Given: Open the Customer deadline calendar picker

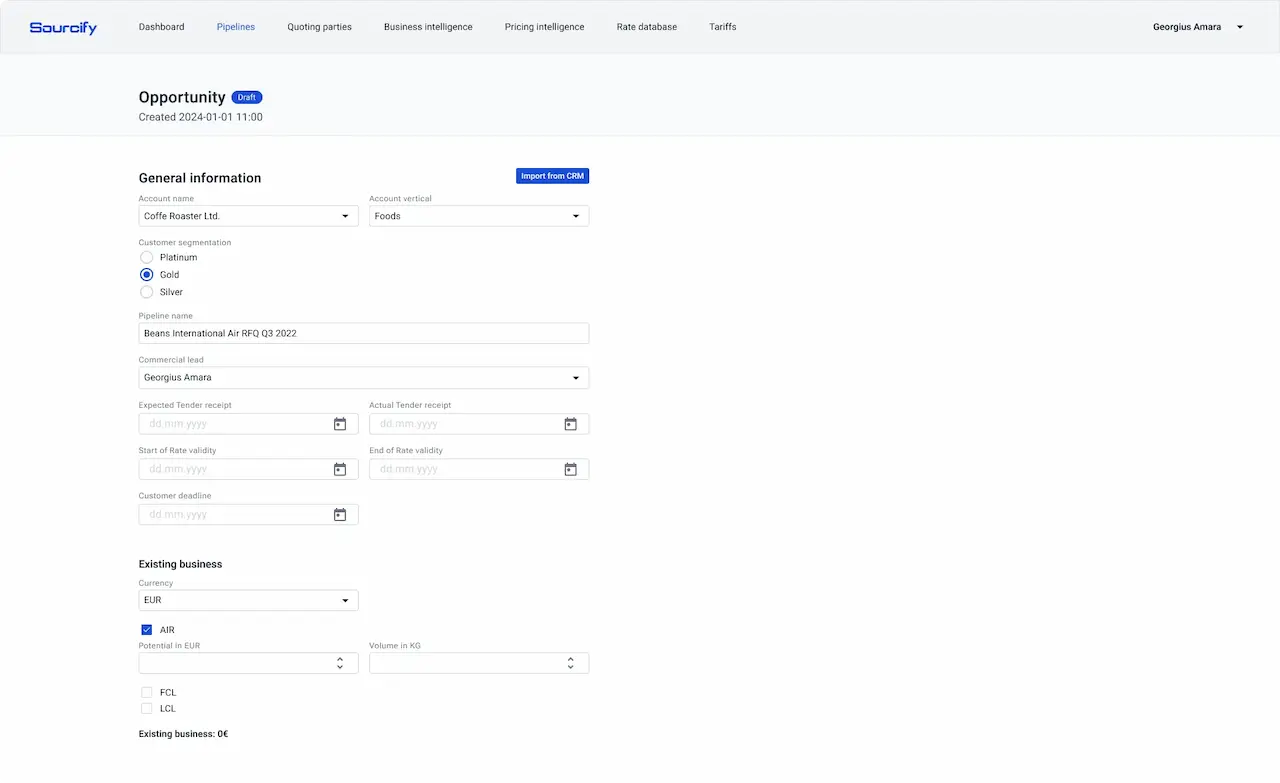Looking at the screenshot, I should (340, 513).
